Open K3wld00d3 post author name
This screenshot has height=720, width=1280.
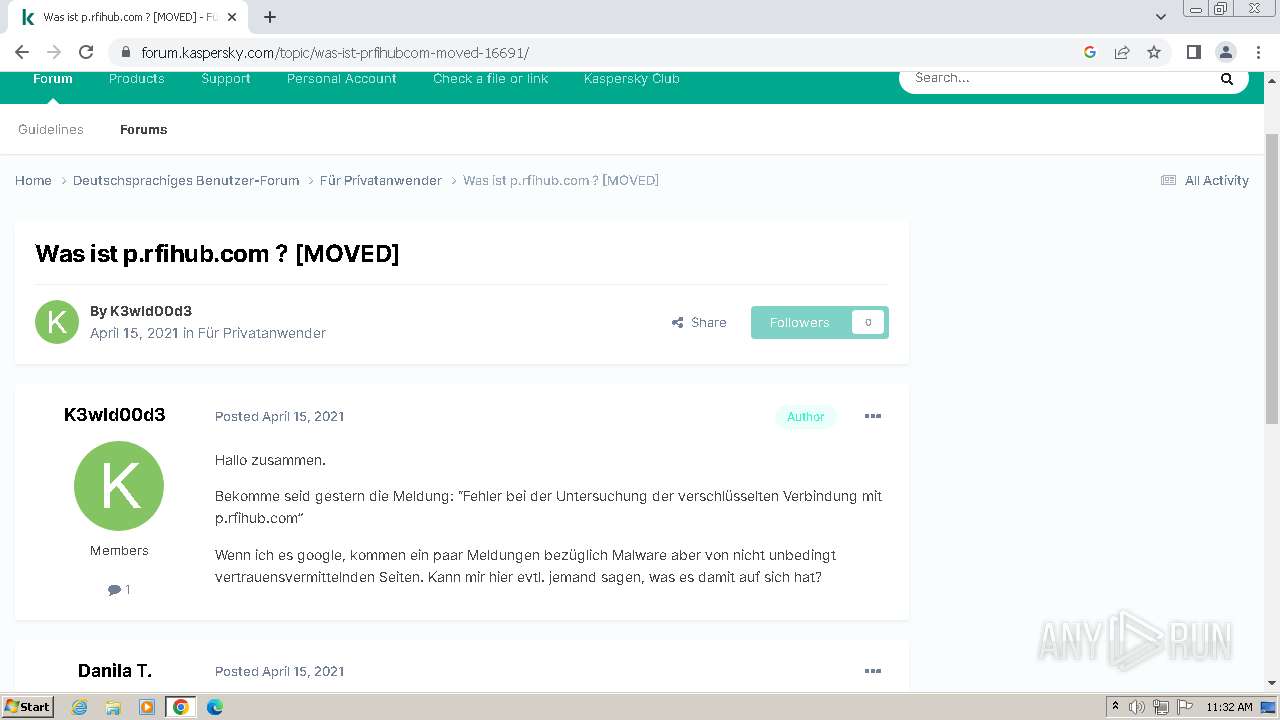click(x=115, y=415)
